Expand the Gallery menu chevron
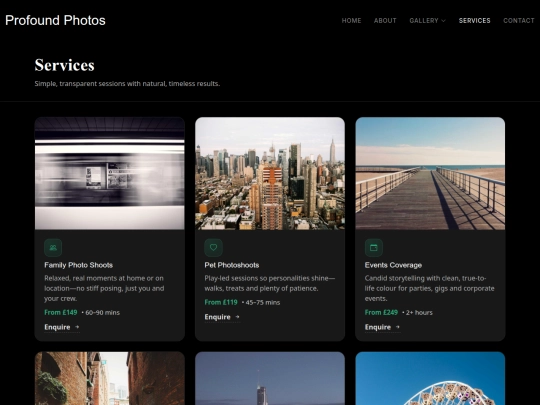This screenshot has width=540, height=405. (444, 21)
